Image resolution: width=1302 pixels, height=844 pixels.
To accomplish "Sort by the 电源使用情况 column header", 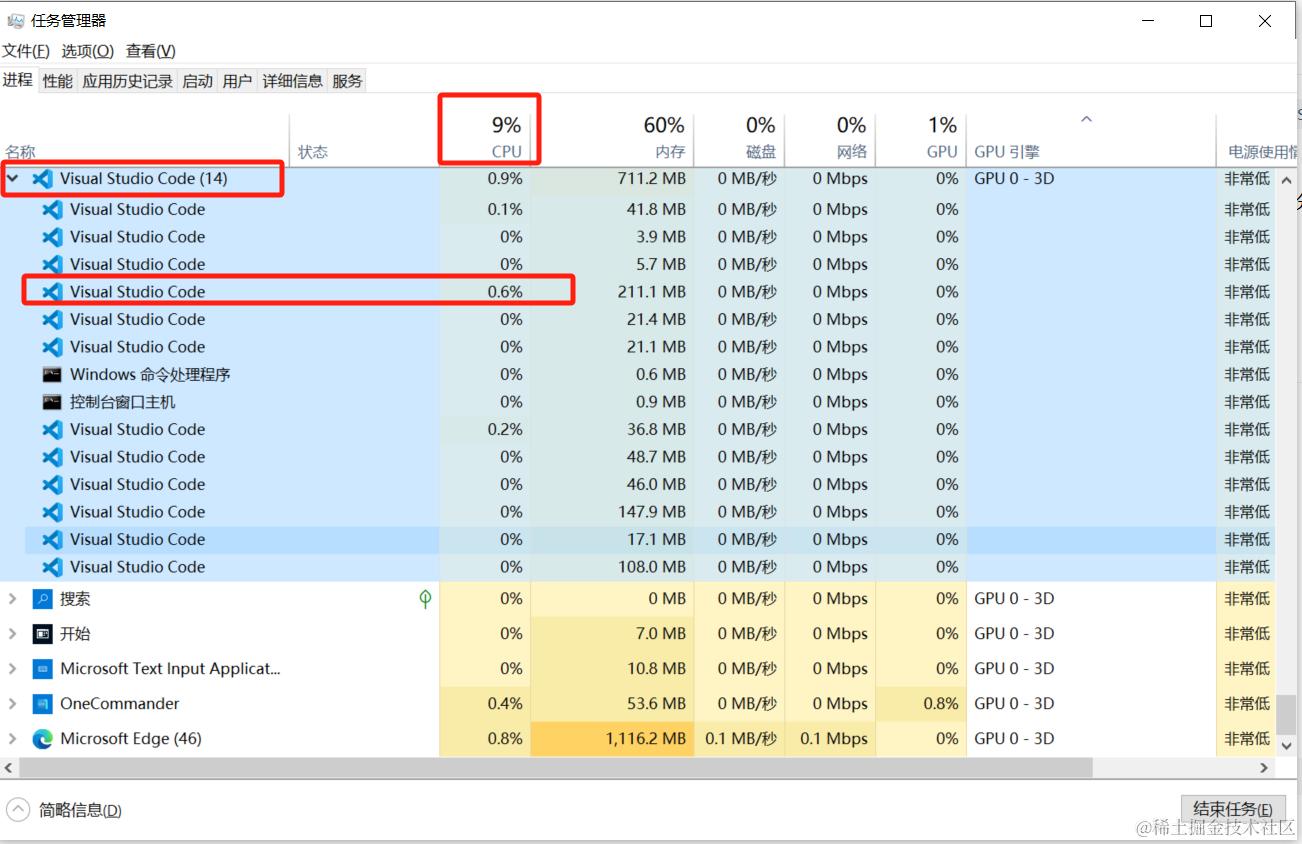I will click(x=1258, y=138).
